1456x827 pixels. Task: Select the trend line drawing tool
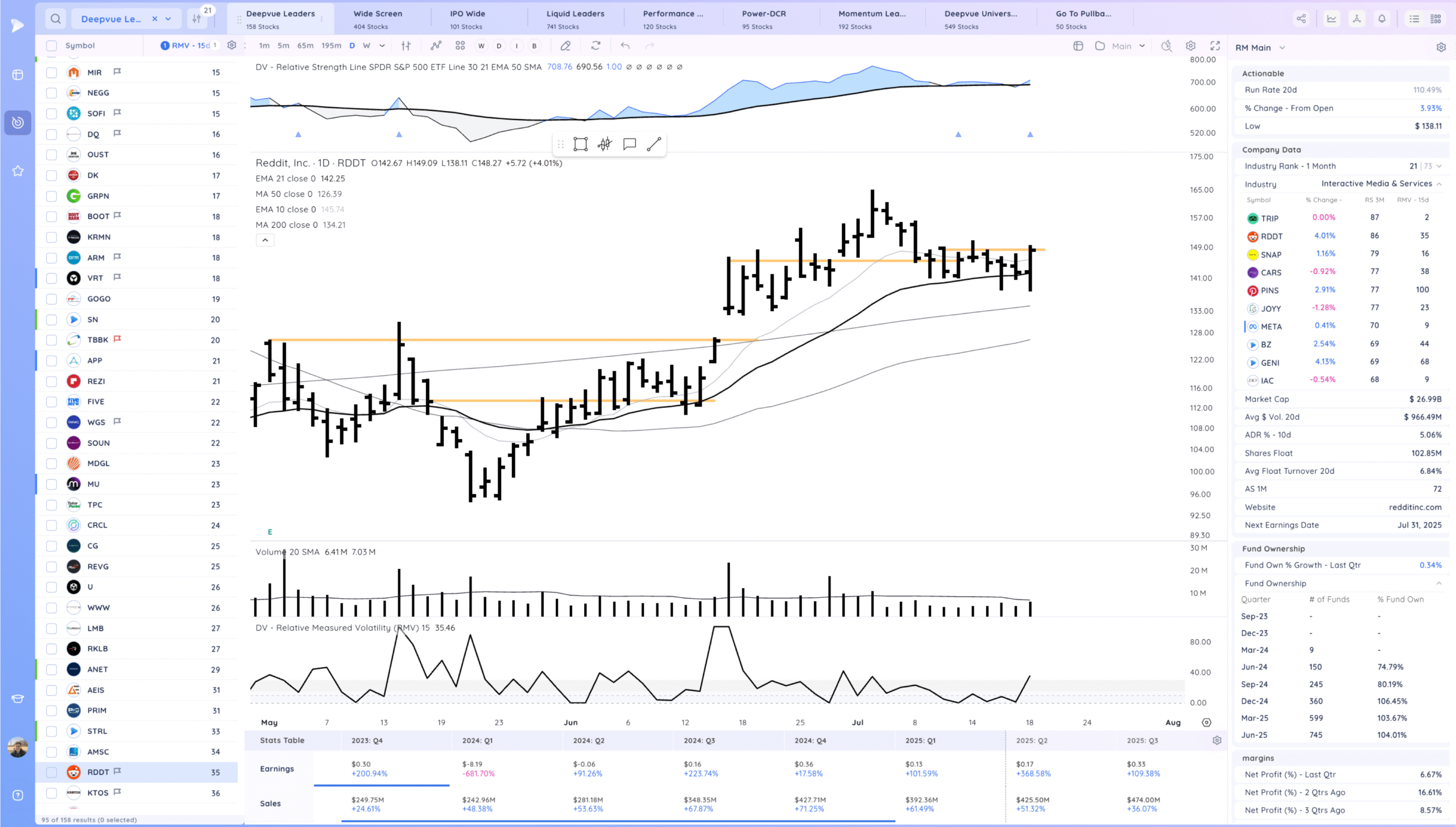pos(653,144)
